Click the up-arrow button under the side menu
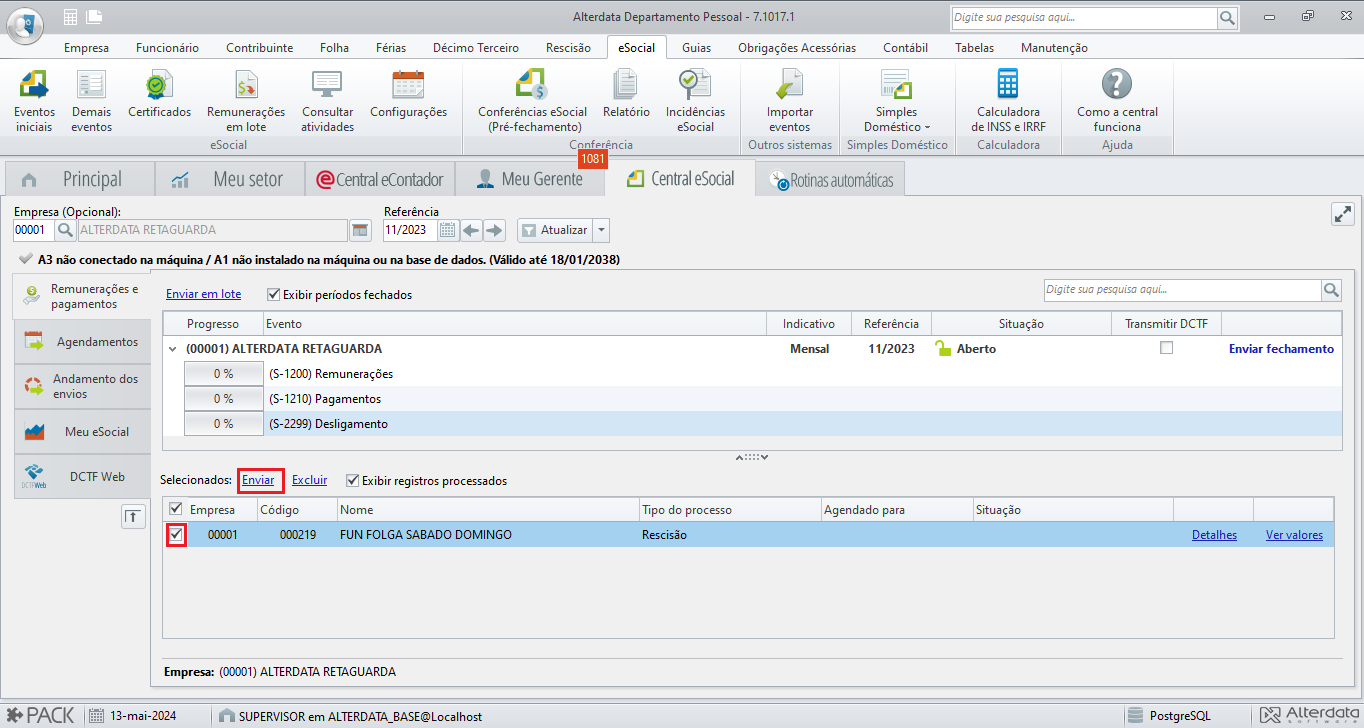This screenshot has width=1364, height=728. pos(132,516)
